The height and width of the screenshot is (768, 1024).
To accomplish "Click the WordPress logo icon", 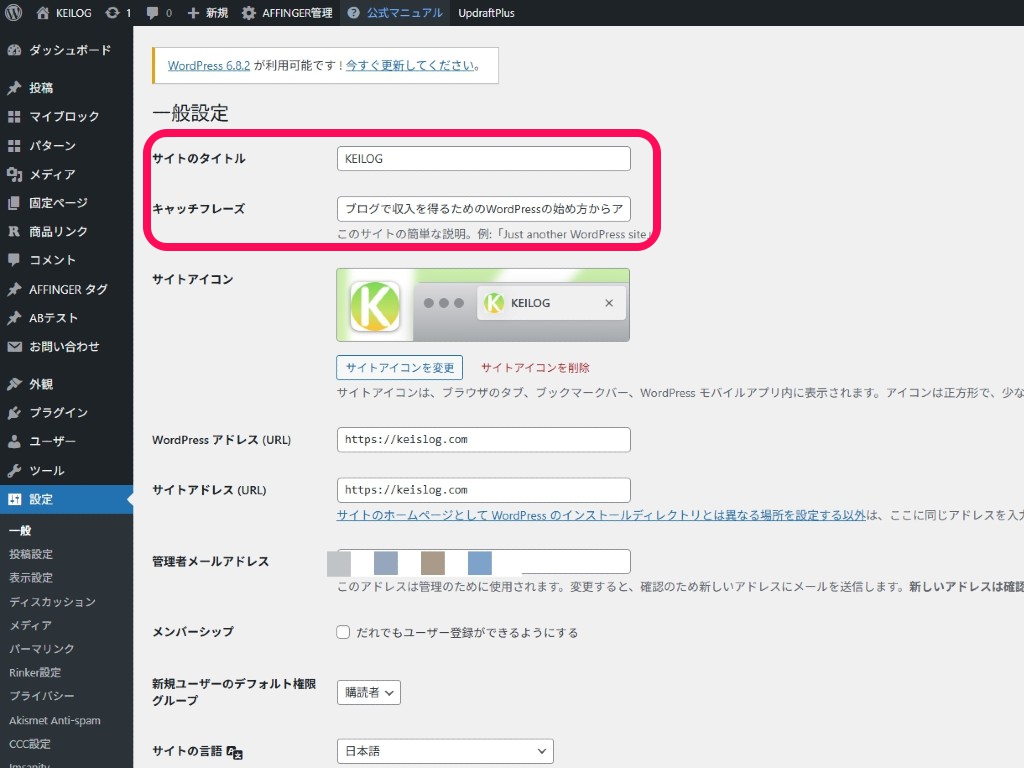I will point(14,12).
